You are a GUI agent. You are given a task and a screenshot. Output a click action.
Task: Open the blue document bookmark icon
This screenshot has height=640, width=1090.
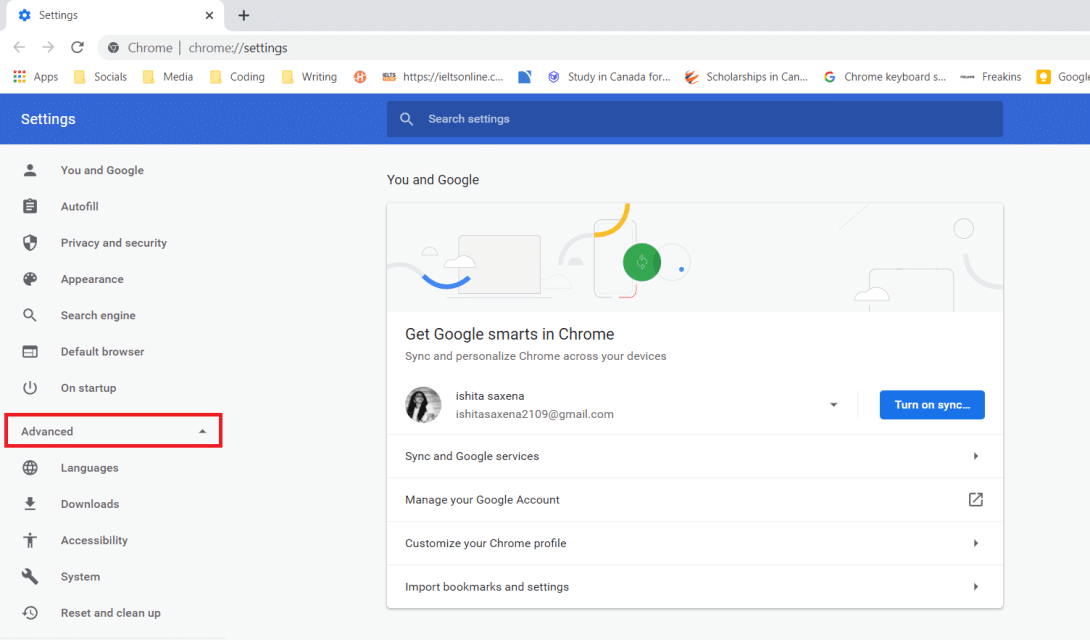click(525, 76)
